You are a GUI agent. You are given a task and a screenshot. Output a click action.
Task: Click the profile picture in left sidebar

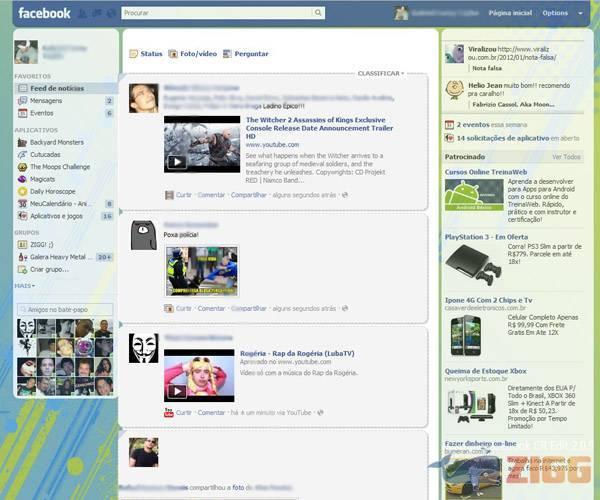point(26,52)
